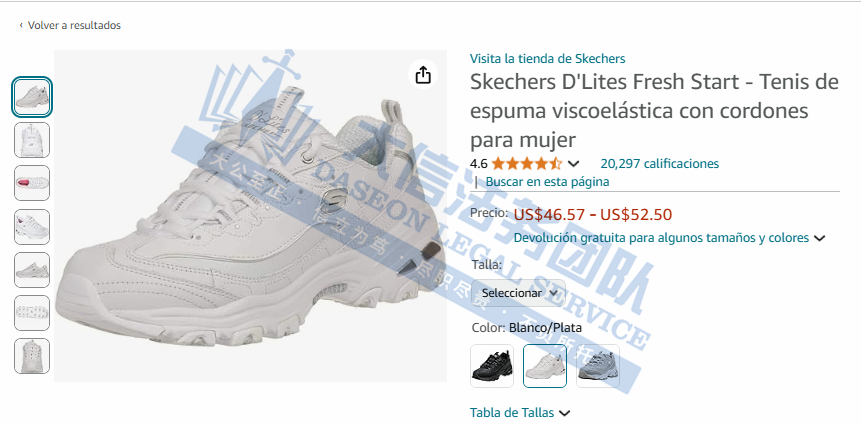
Task: Click the share icon on product image
Action: (423, 75)
